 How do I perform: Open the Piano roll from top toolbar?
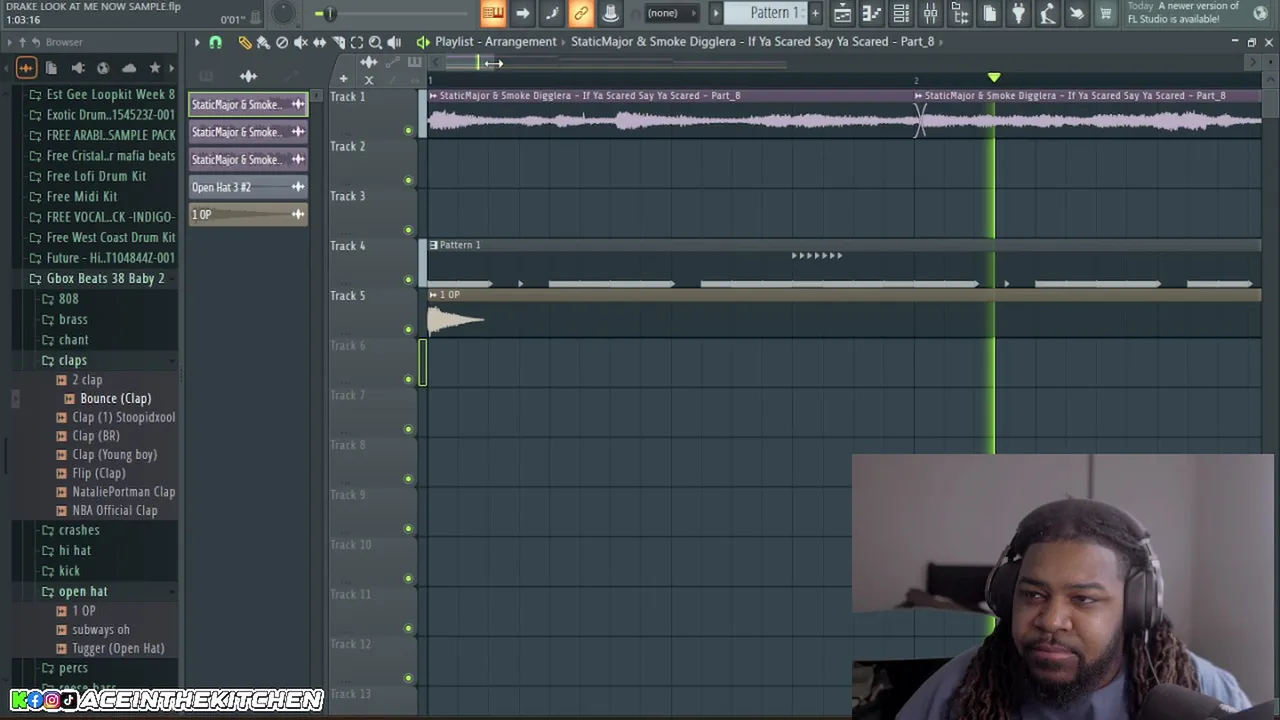(872, 13)
